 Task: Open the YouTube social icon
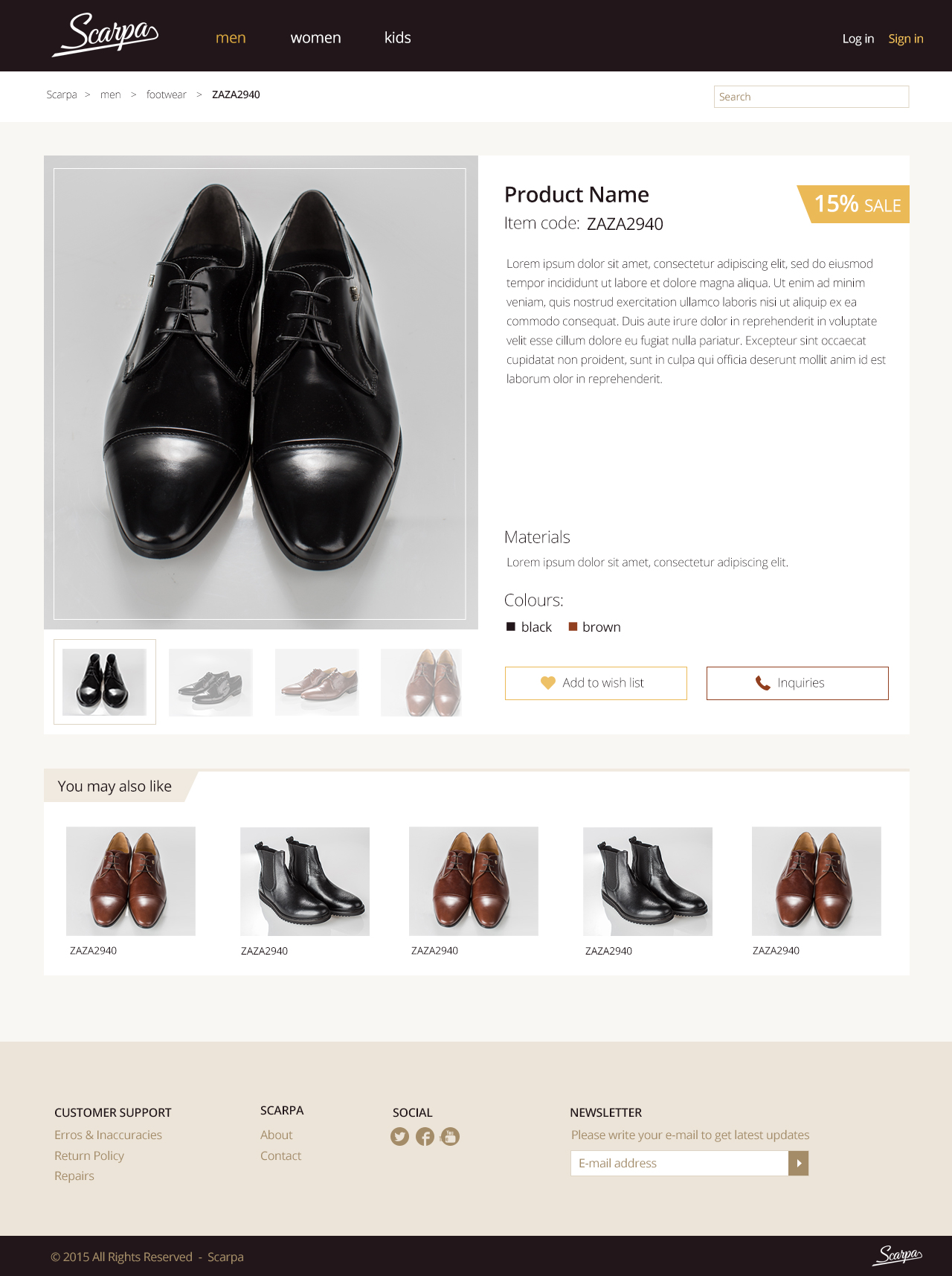[x=450, y=1136]
